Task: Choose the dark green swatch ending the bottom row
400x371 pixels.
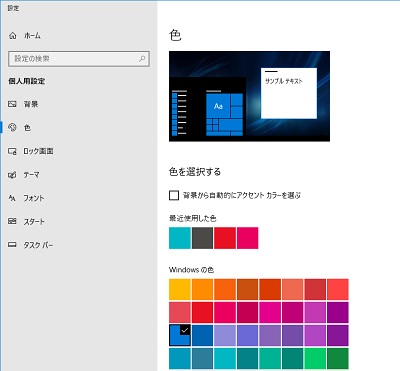Action: coord(338,359)
